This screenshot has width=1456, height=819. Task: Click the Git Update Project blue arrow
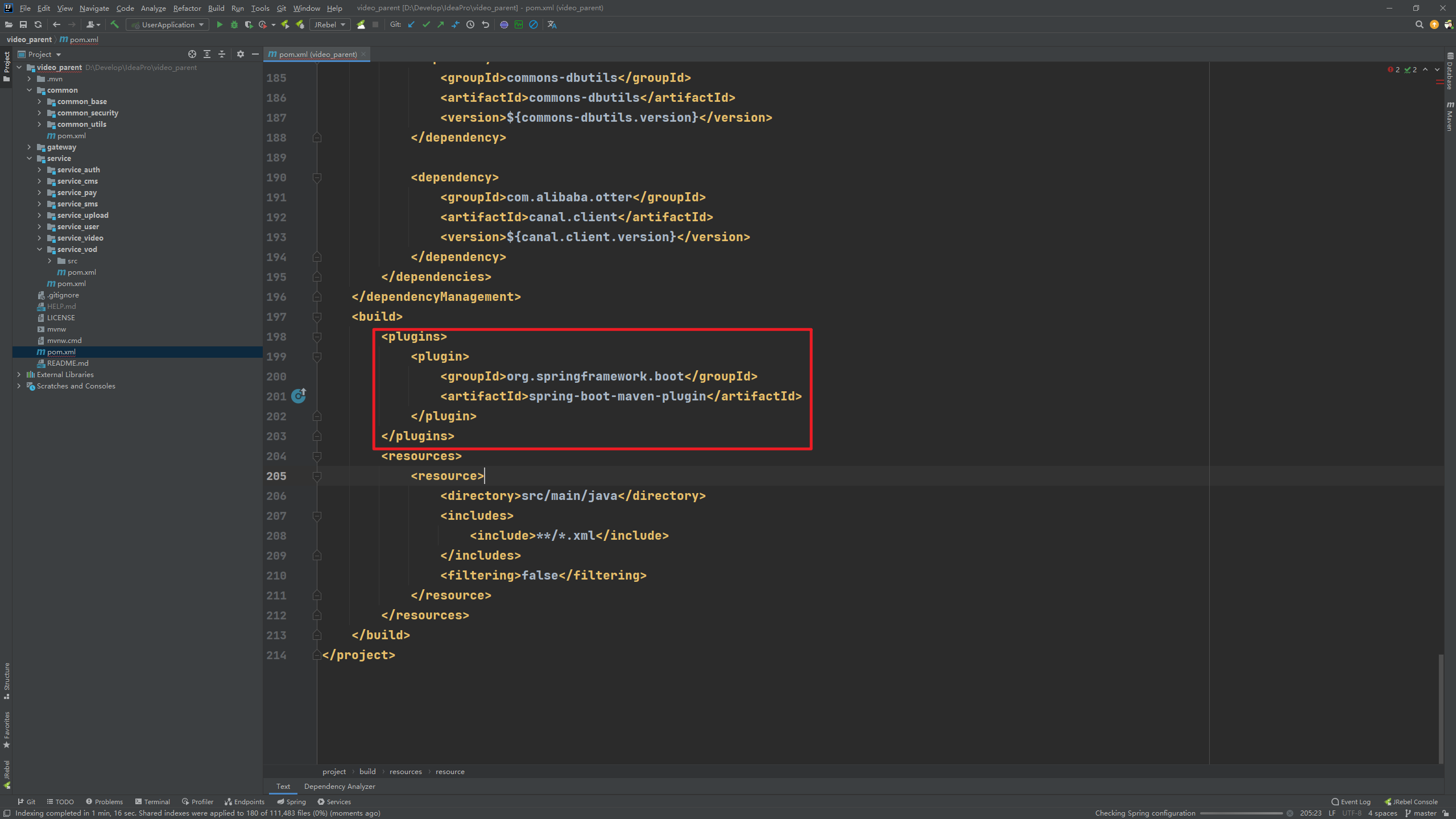[x=411, y=24]
